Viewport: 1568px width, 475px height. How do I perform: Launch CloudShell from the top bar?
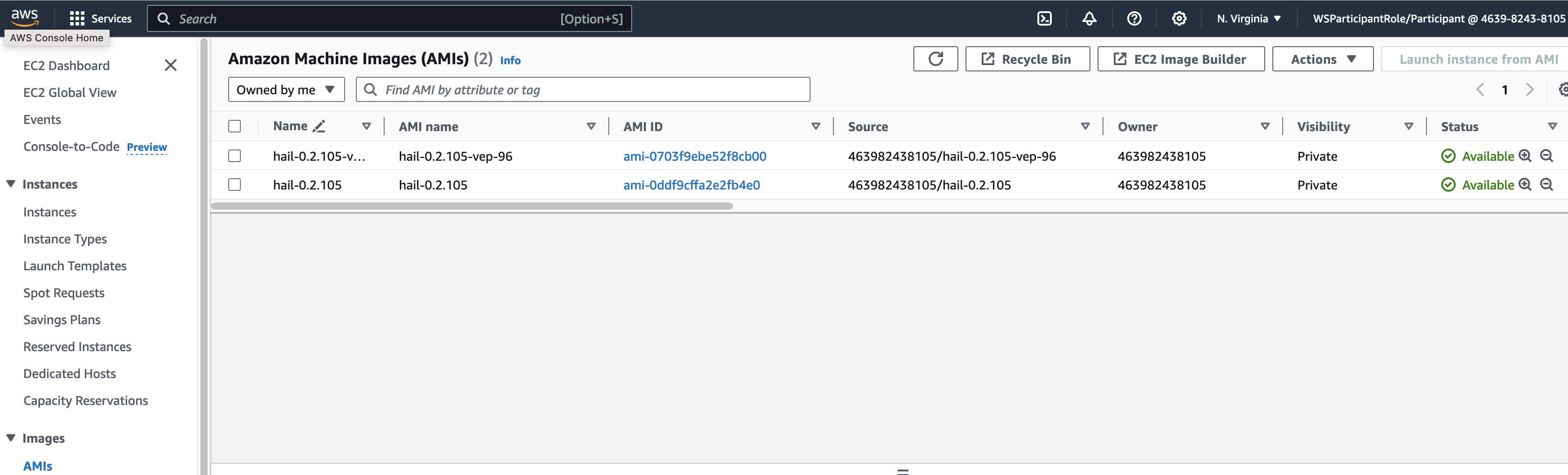pos(1045,19)
